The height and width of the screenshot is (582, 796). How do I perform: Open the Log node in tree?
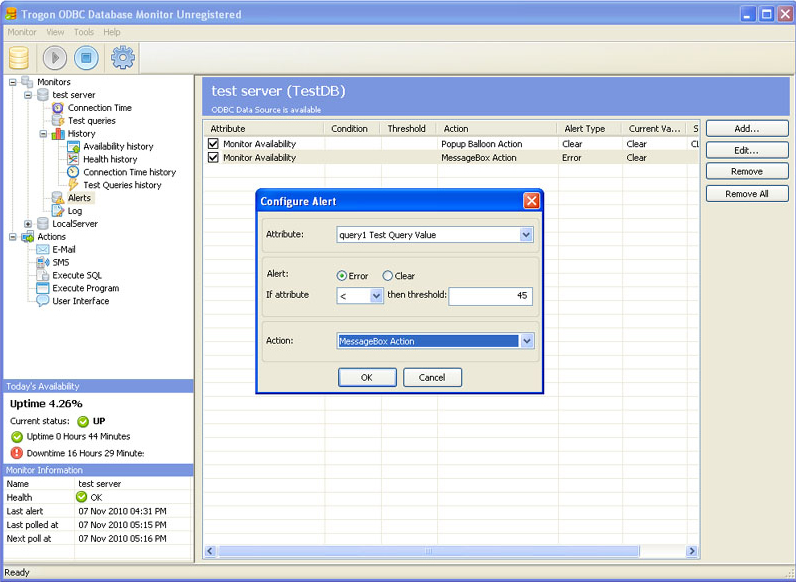[75, 211]
